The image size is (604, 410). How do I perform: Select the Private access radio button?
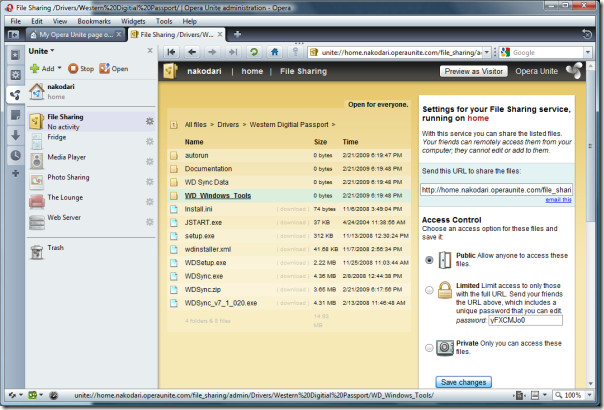[x=429, y=348]
